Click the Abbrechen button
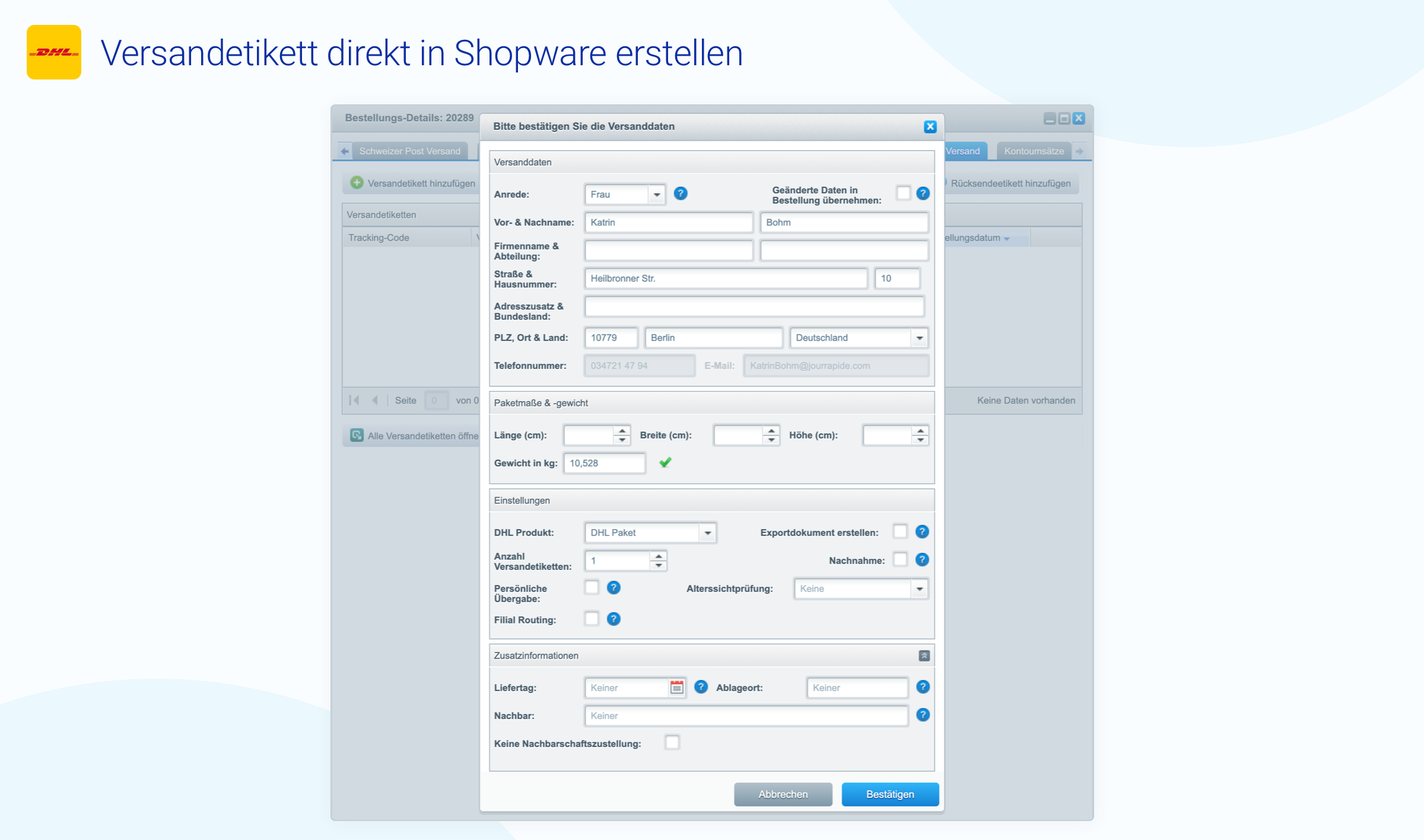 click(x=783, y=794)
